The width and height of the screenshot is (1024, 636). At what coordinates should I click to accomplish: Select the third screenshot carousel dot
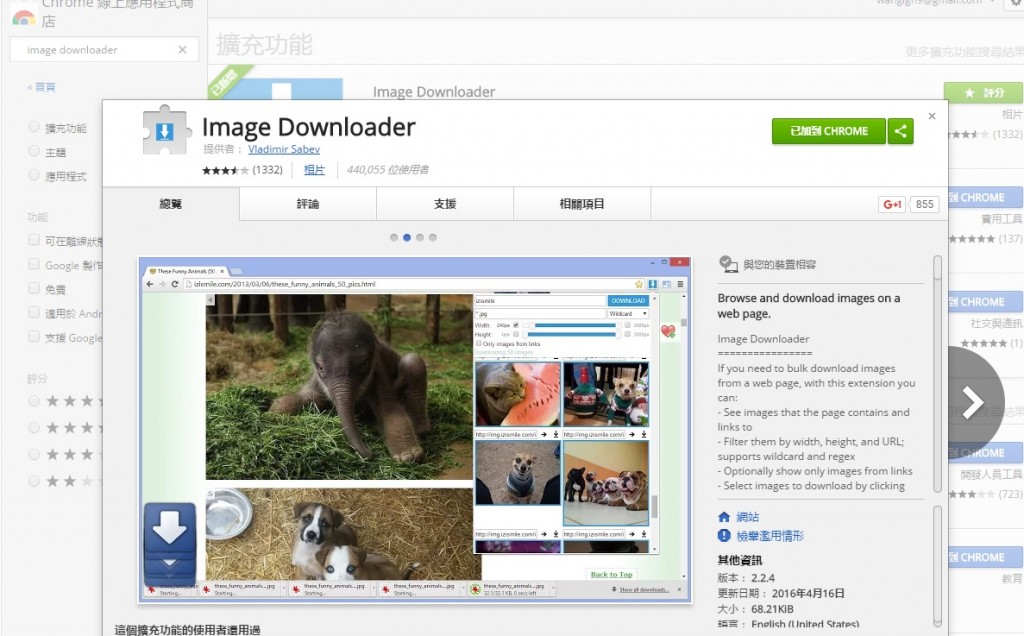click(x=420, y=238)
